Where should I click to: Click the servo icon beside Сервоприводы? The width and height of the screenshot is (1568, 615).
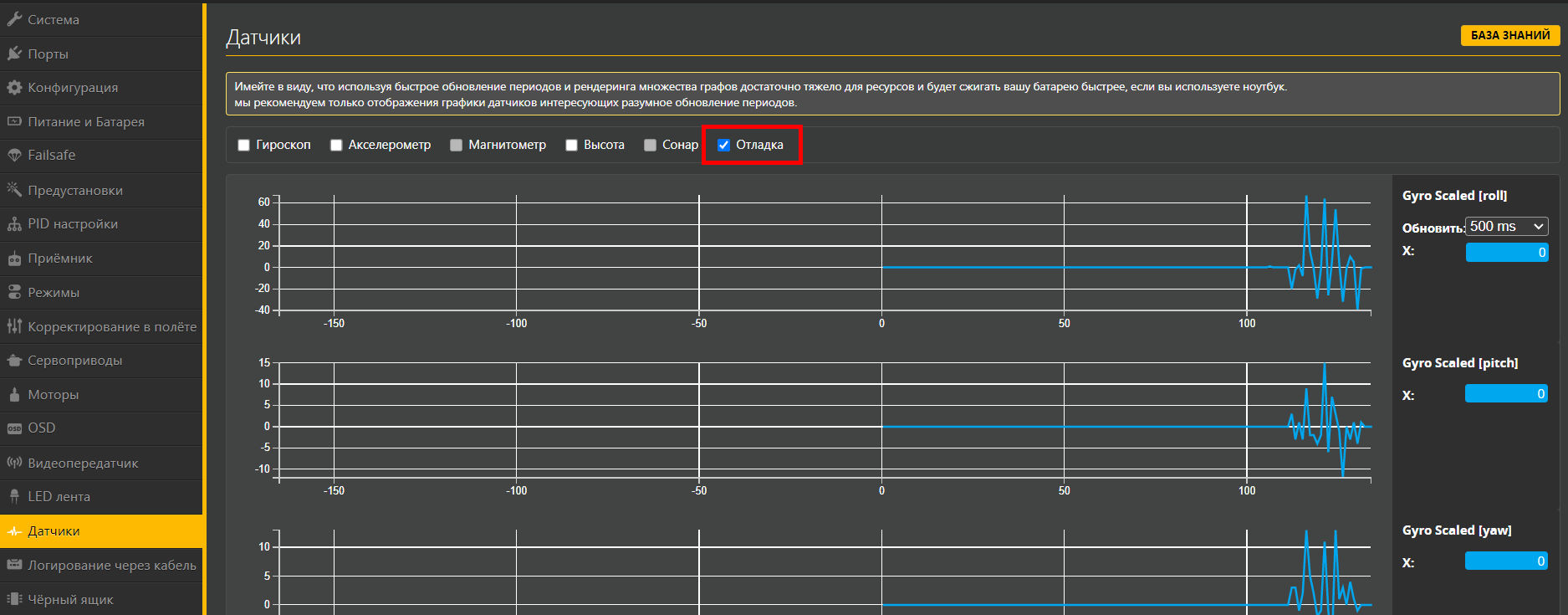14,360
